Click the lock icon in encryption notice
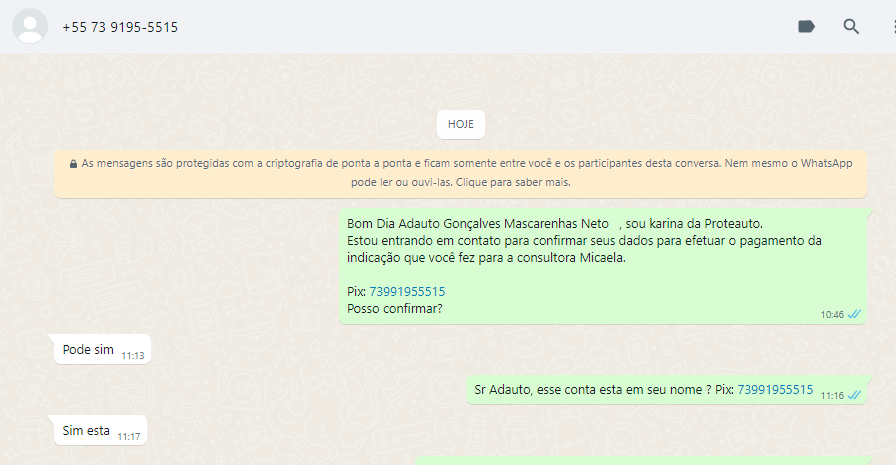The height and width of the screenshot is (465, 896). pyautogui.click(x=73, y=163)
